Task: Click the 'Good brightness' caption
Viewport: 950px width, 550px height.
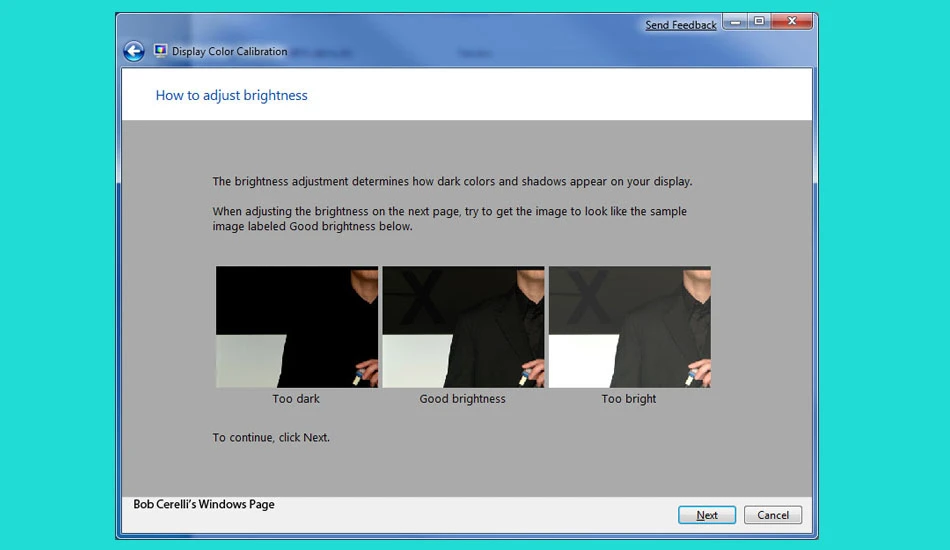Action: [462, 399]
